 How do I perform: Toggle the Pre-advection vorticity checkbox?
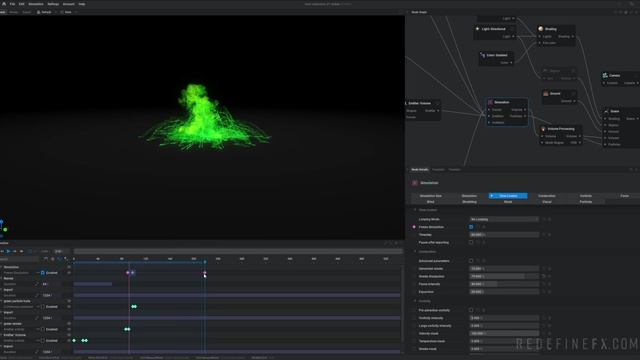pyautogui.click(x=471, y=310)
